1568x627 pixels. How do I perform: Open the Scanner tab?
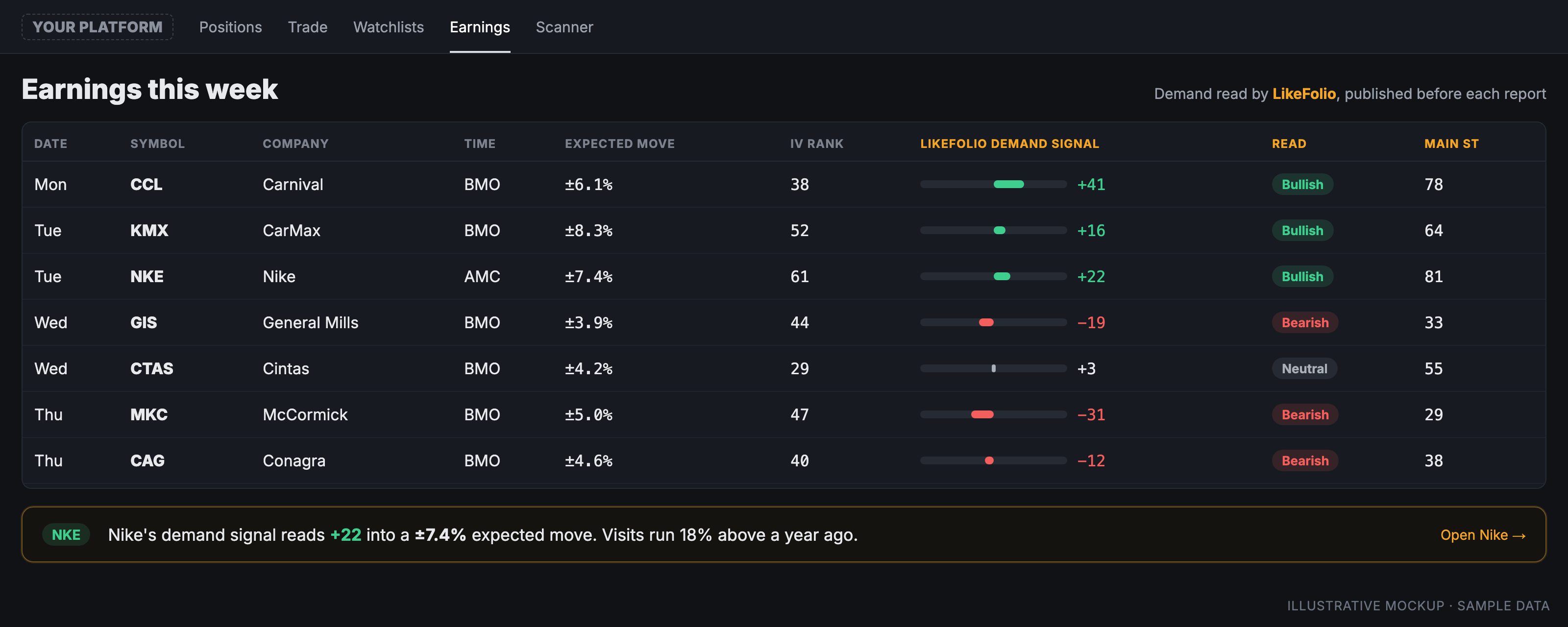pyautogui.click(x=564, y=27)
